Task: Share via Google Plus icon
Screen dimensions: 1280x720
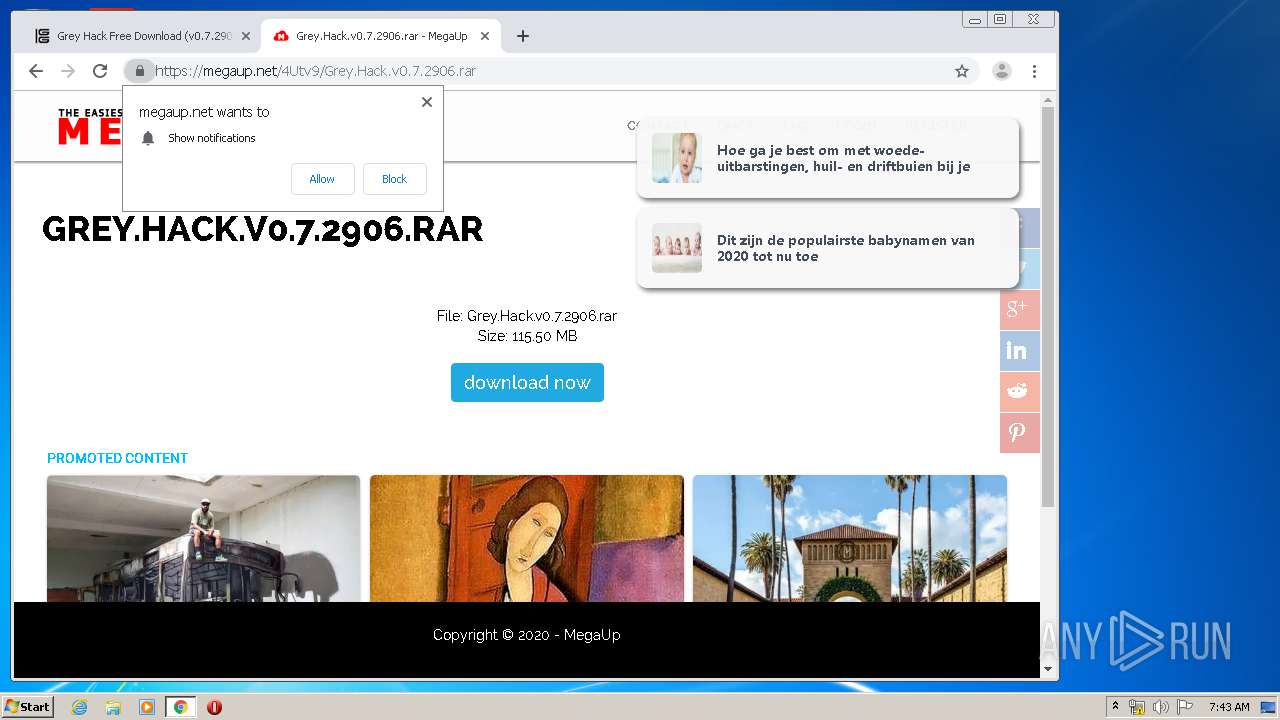Action: tap(1020, 309)
